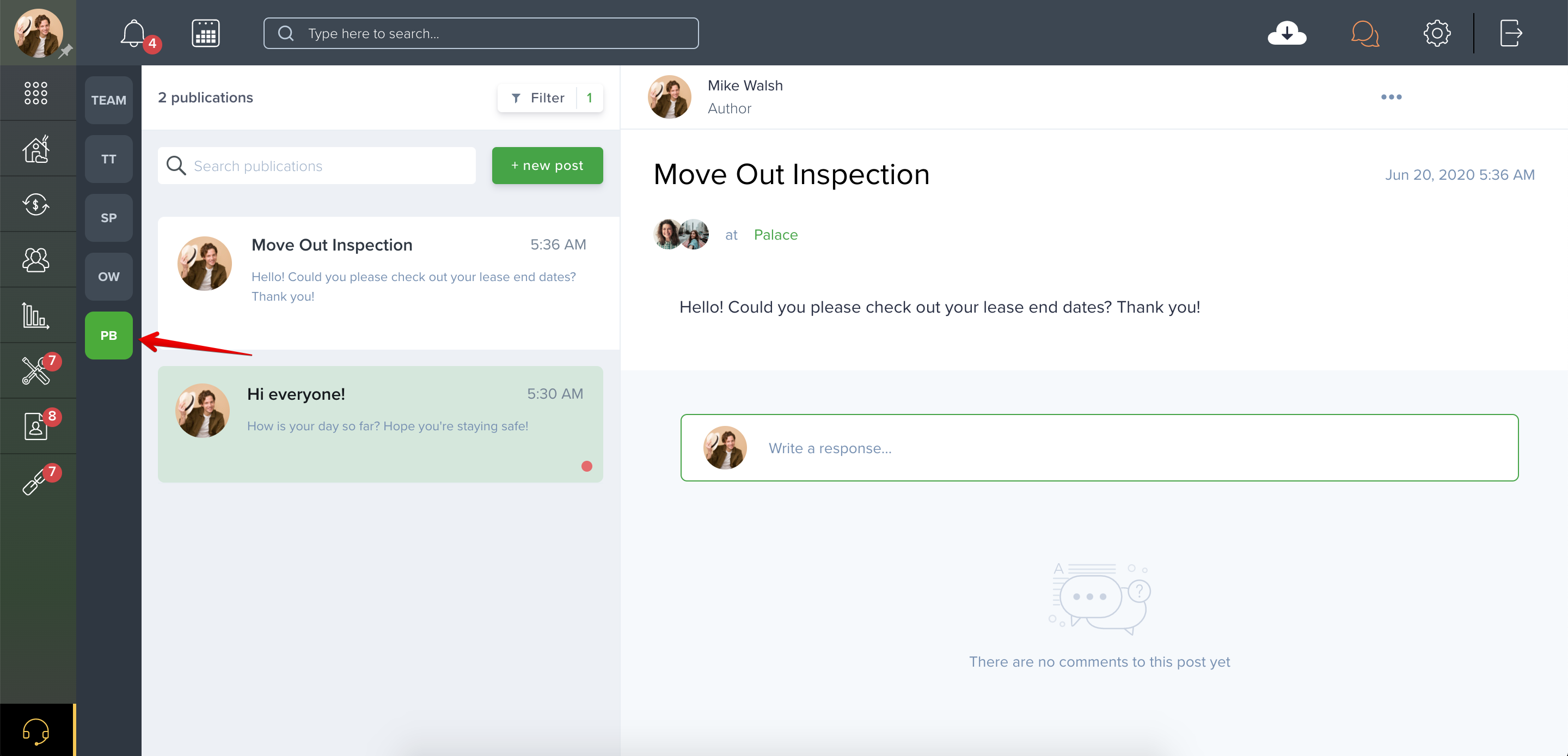Image resolution: width=1568 pixels, height=756 pixels.
Task: Click the 5:36 AM timestamp
Action: (x=558, y=244)
